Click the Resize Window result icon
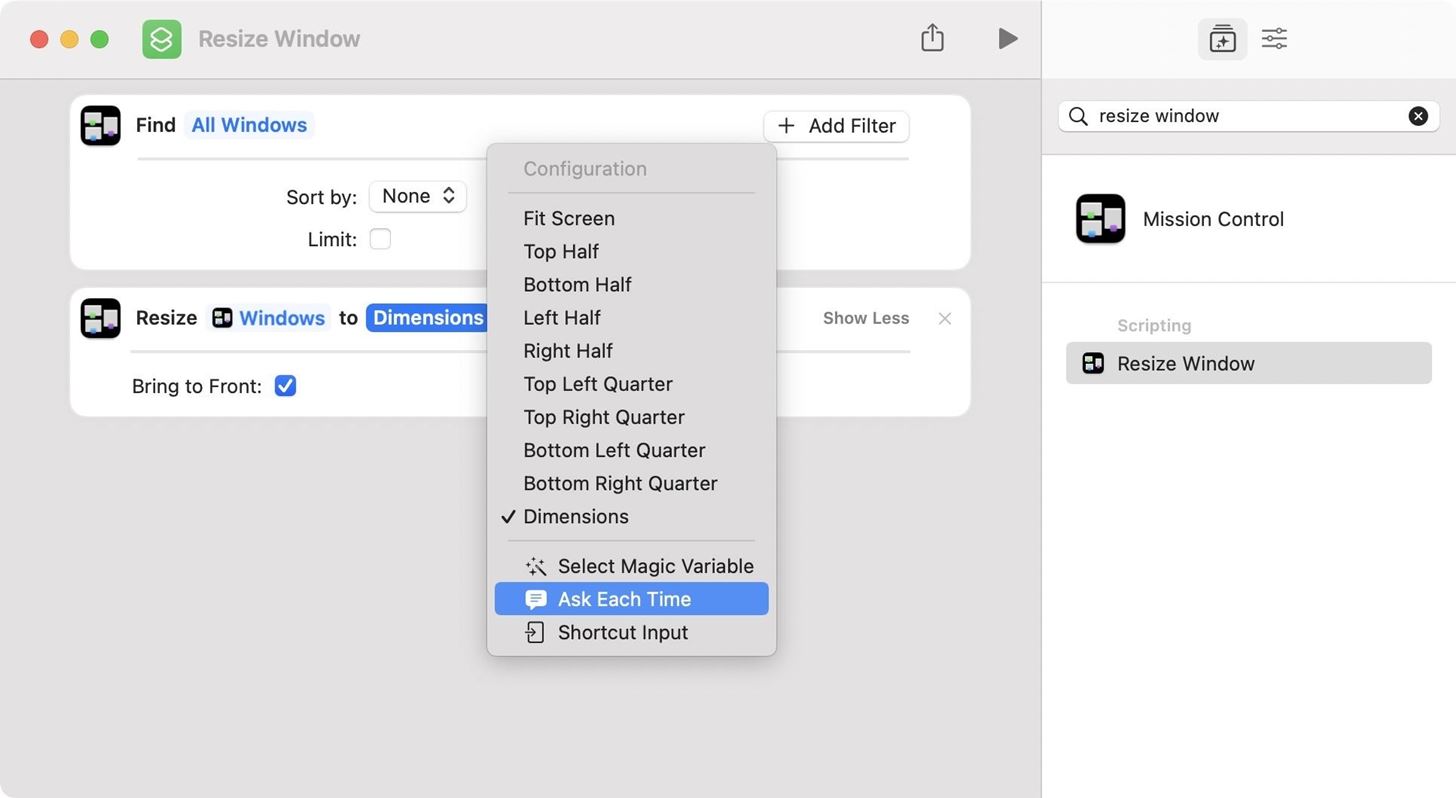 [1093, 363]
